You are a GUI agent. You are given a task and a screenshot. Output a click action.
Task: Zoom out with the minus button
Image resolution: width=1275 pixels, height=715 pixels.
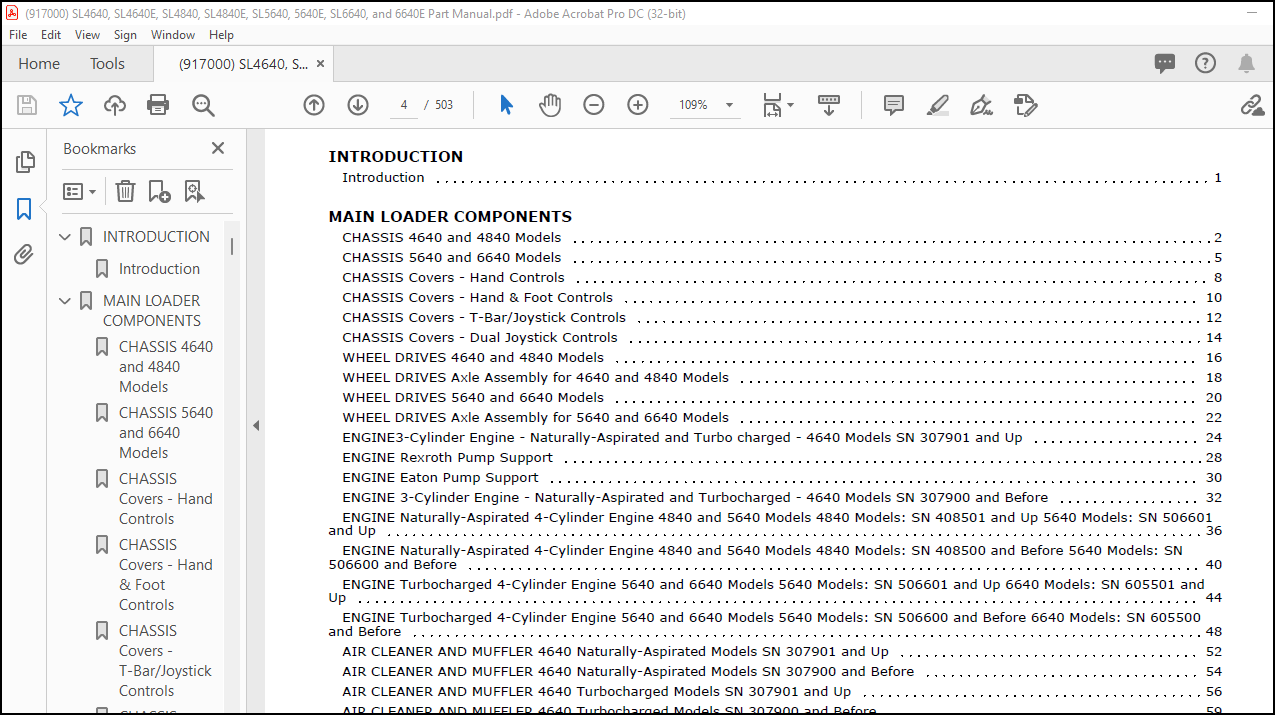click(x=594, y=105)
